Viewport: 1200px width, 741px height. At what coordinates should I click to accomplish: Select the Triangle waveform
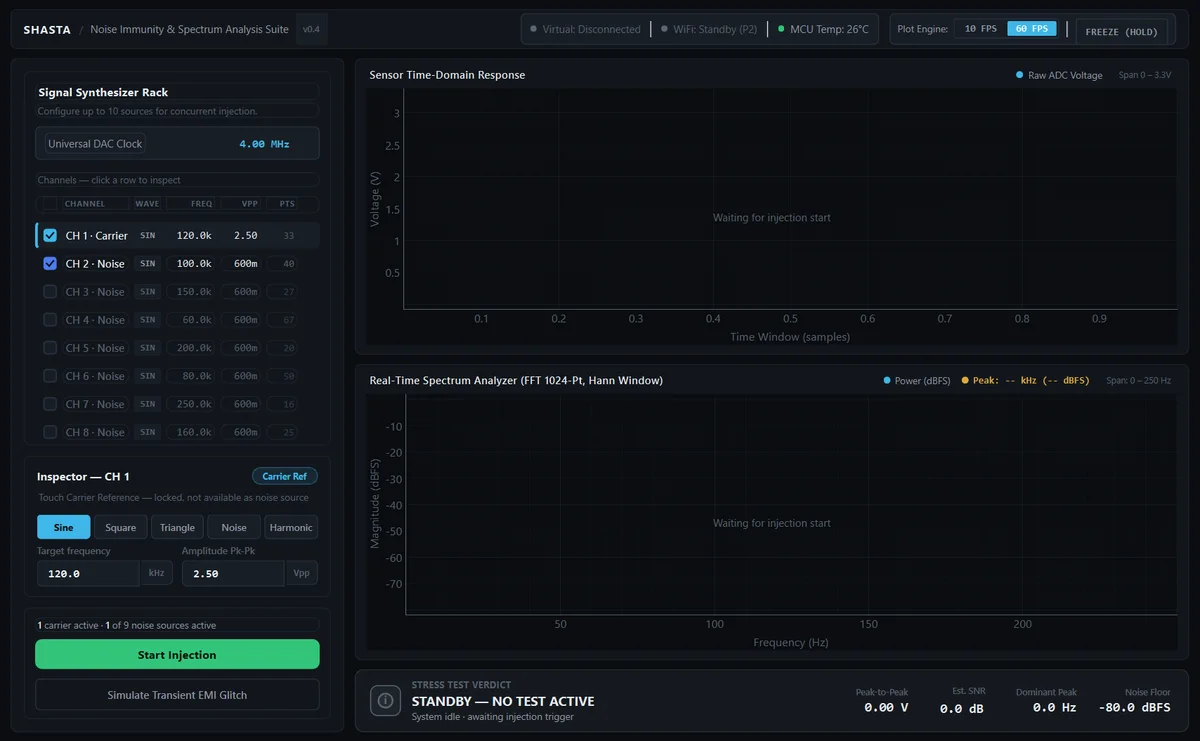[x=178, y=527]
